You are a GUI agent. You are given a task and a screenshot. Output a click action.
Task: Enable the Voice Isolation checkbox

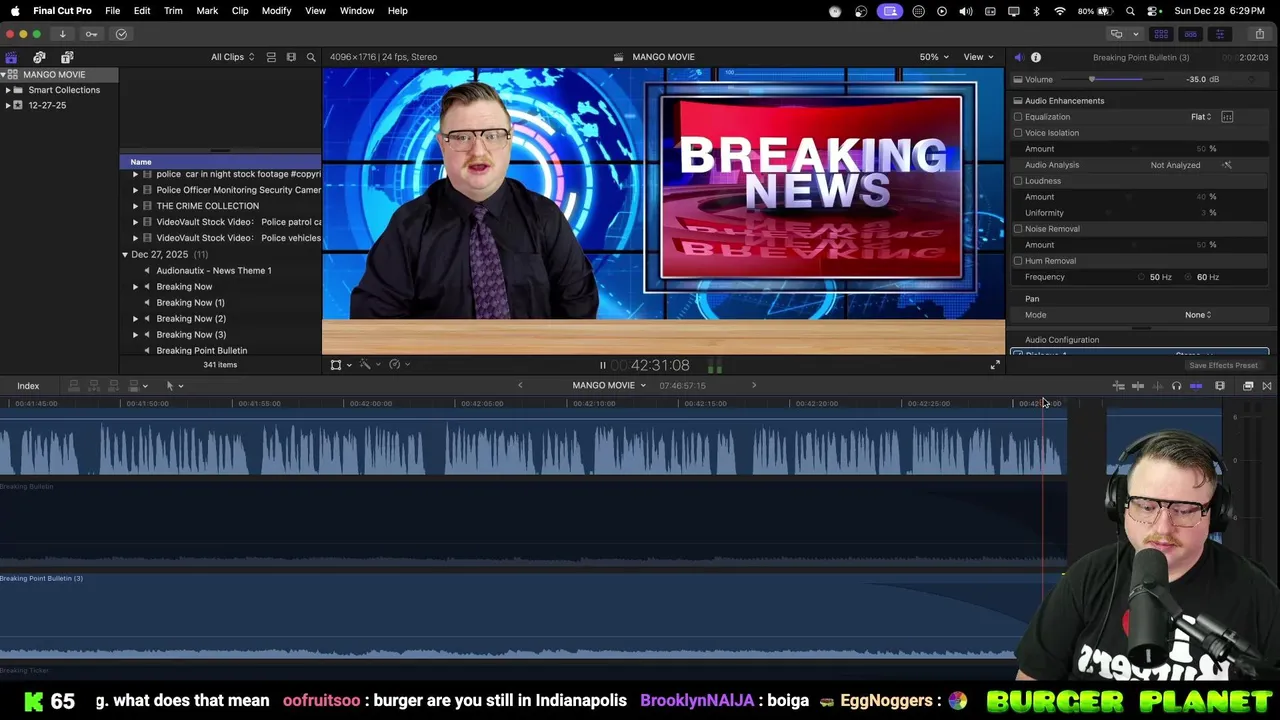click(1018, 133)
